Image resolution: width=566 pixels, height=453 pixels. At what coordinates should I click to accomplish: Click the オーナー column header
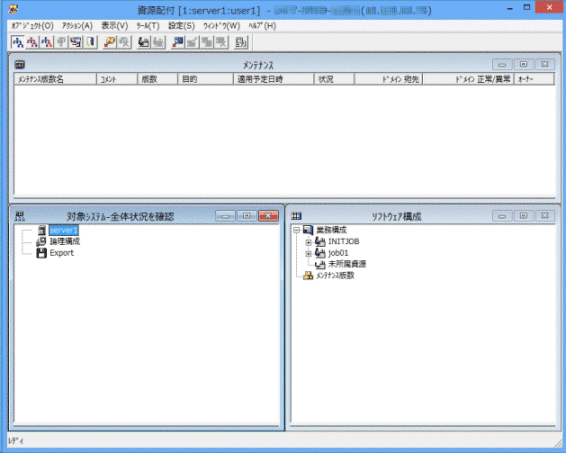pyautogui.click(x=534, y=79)
